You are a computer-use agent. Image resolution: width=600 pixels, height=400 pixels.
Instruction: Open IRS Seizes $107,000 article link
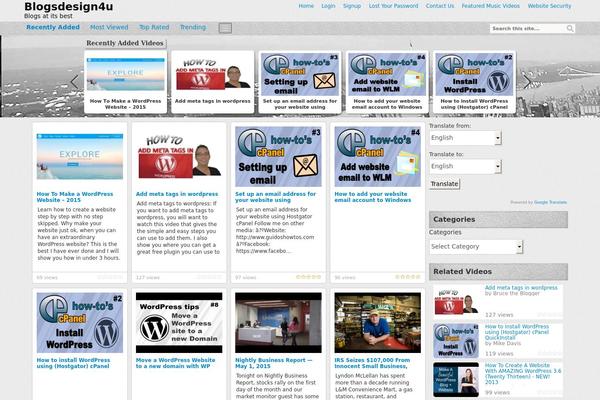[x=372, y=363]
